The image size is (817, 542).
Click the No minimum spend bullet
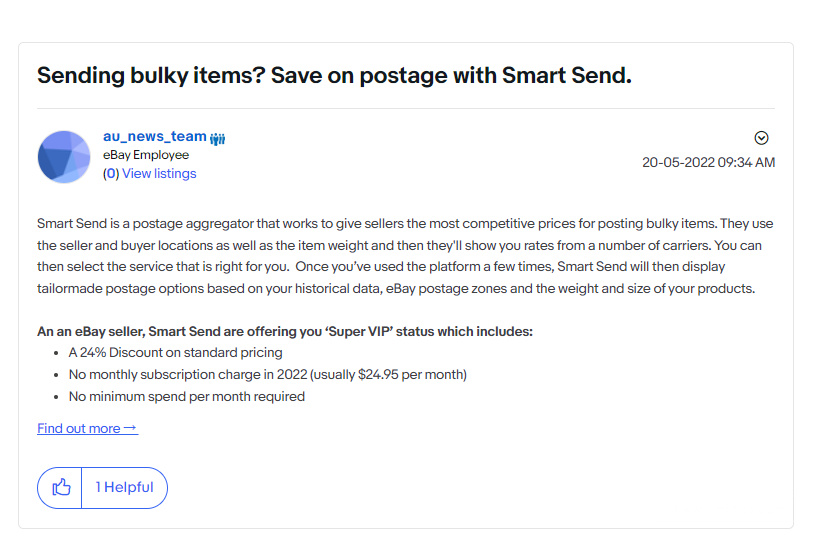pyautogui.click(x=187, y=397)
